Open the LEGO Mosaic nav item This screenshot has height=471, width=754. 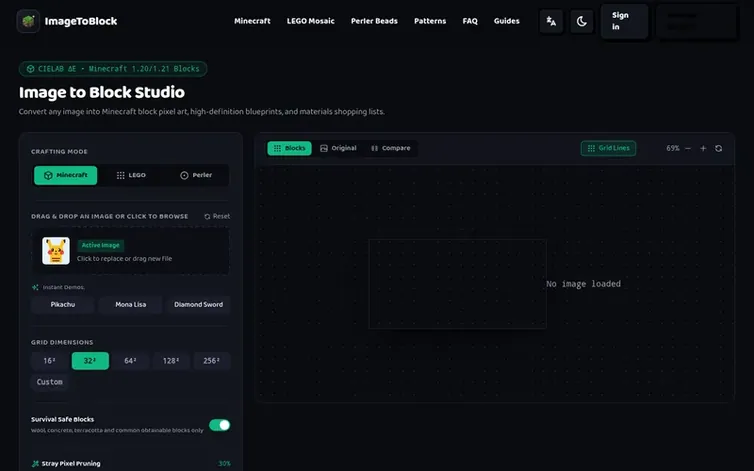pyautogui.click(x=311, y=21)
